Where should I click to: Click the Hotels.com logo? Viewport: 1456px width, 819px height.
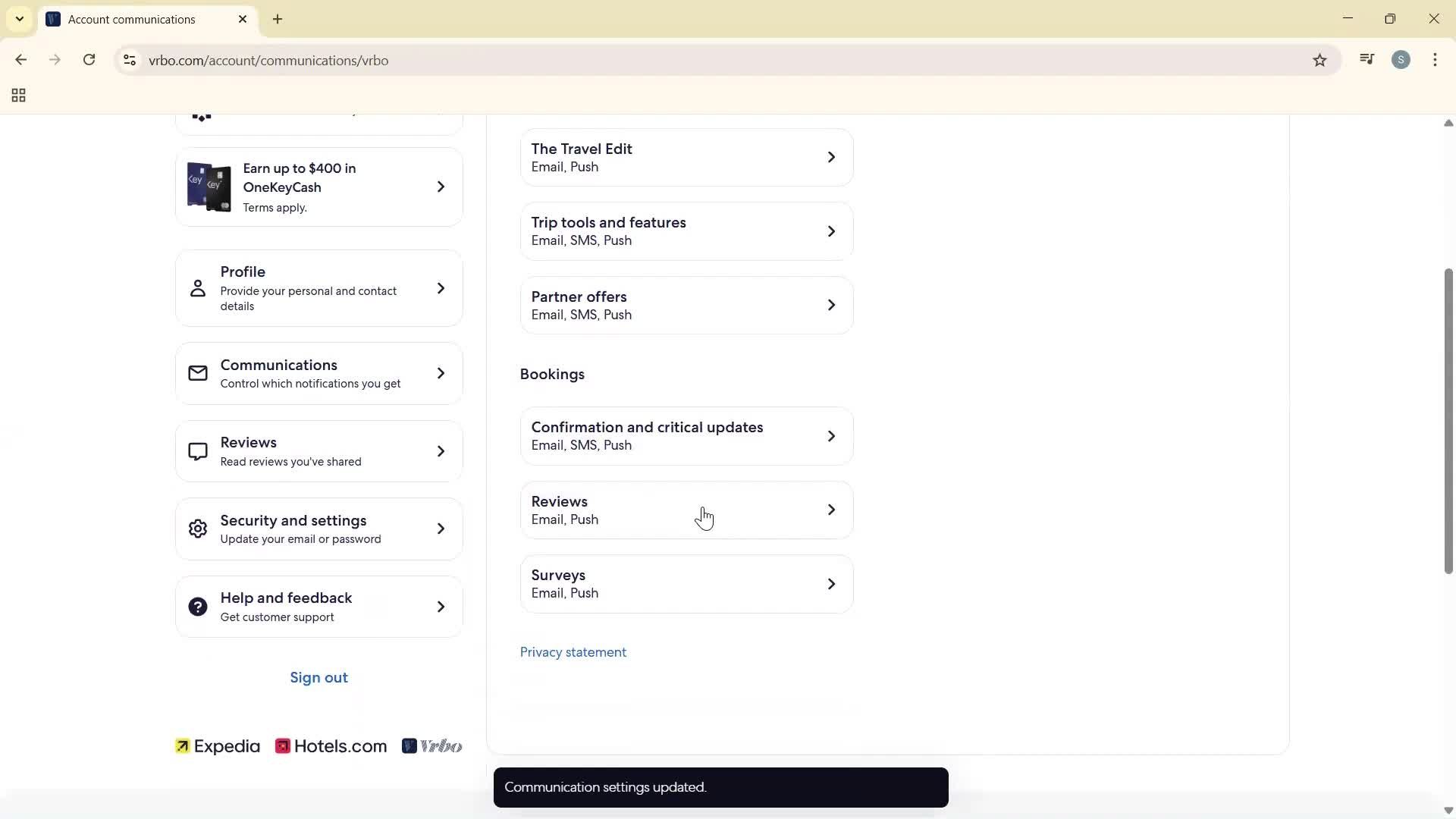(331, 745)
